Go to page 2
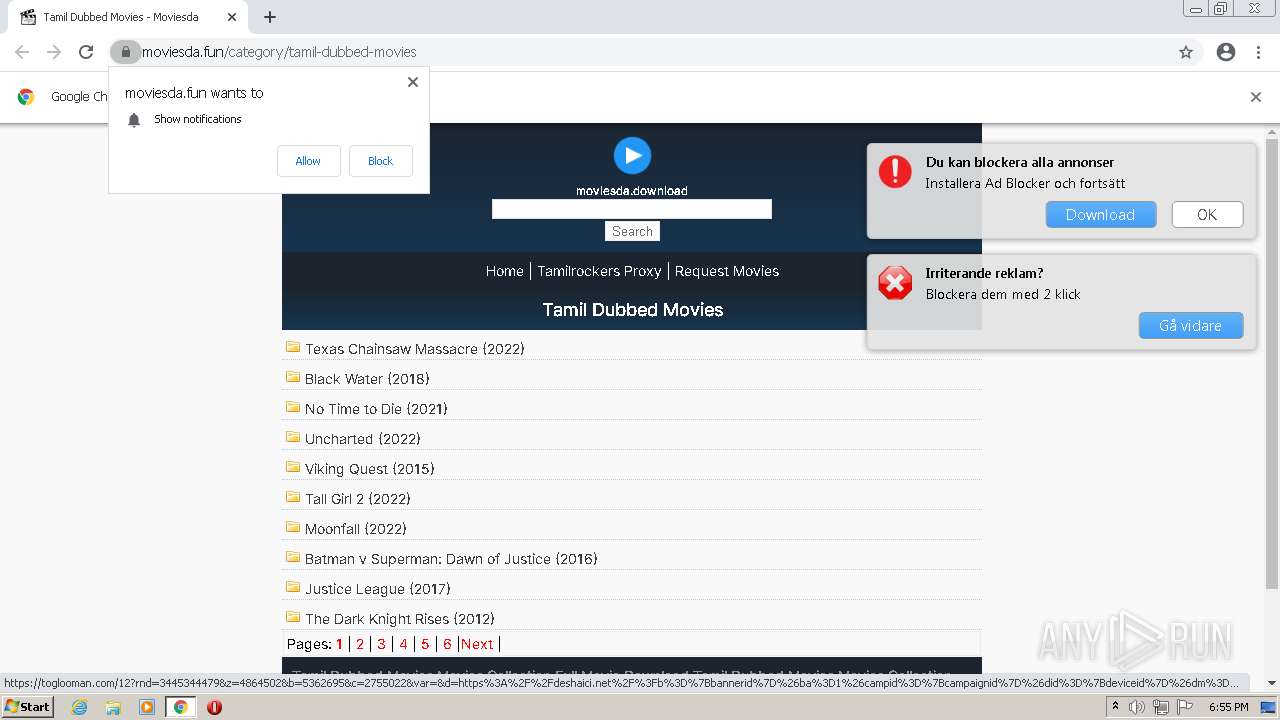The image size is (1280, 720). pos(360,644)
